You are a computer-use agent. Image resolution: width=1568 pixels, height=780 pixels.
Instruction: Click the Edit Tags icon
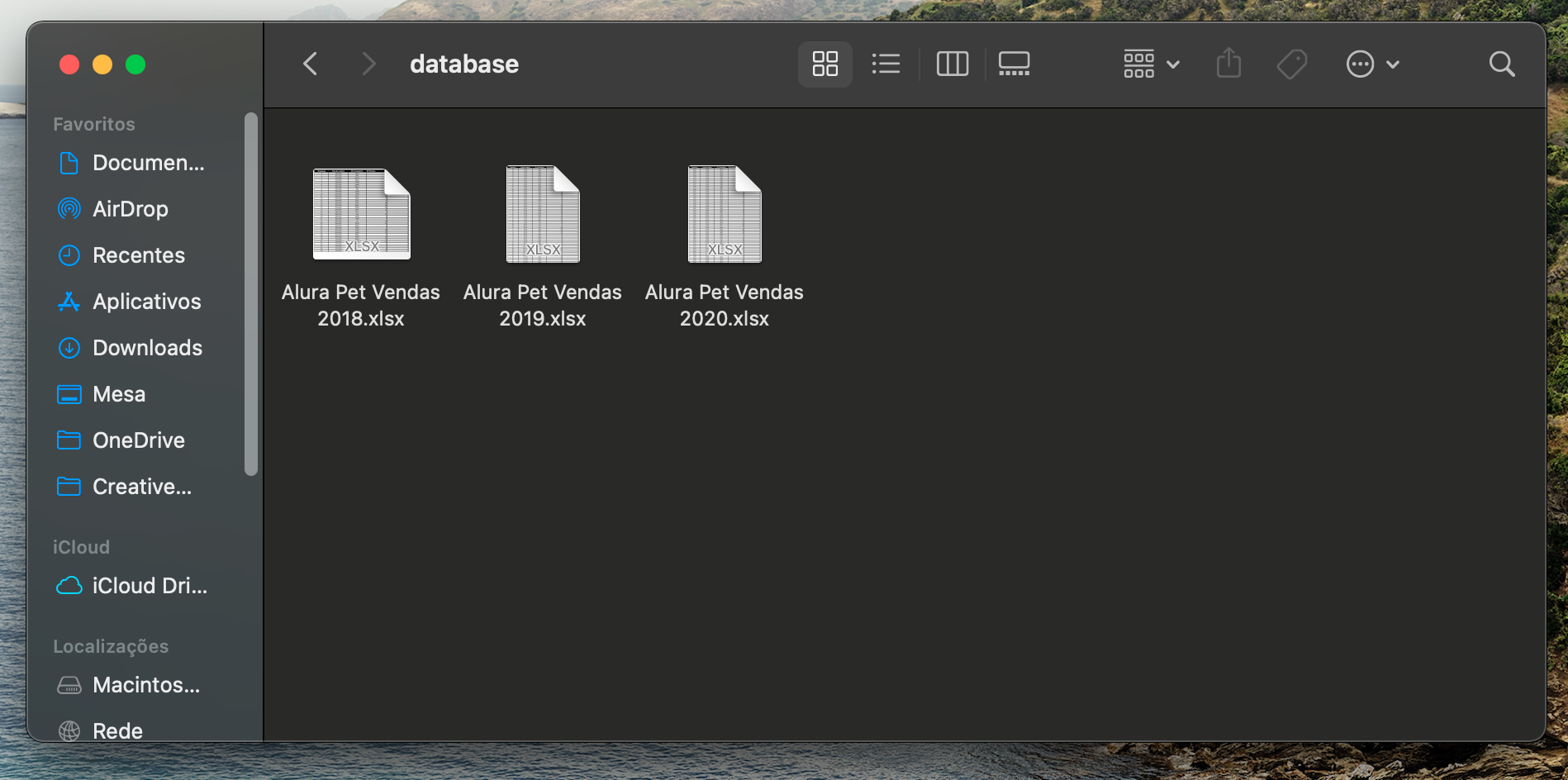pyautogui.click(x=1292, y=64)
